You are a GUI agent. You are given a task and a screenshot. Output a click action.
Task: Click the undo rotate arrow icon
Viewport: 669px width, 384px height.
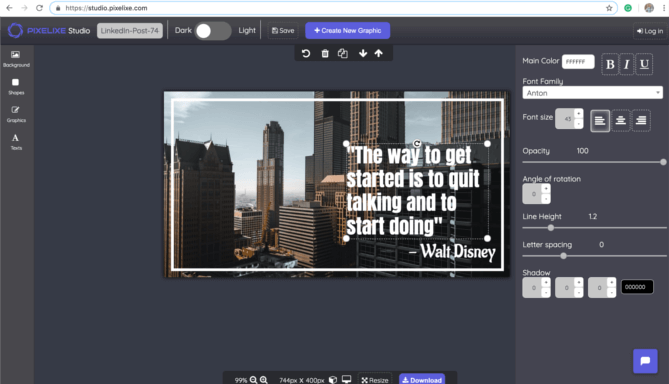tap(305, 53)
